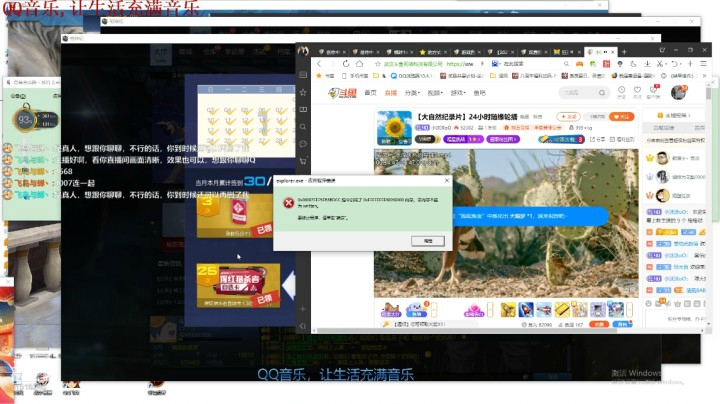Open the Douyu followed heart icon
Screen dimensions: 720x404
pyautogui.click(x=637, y=90)
